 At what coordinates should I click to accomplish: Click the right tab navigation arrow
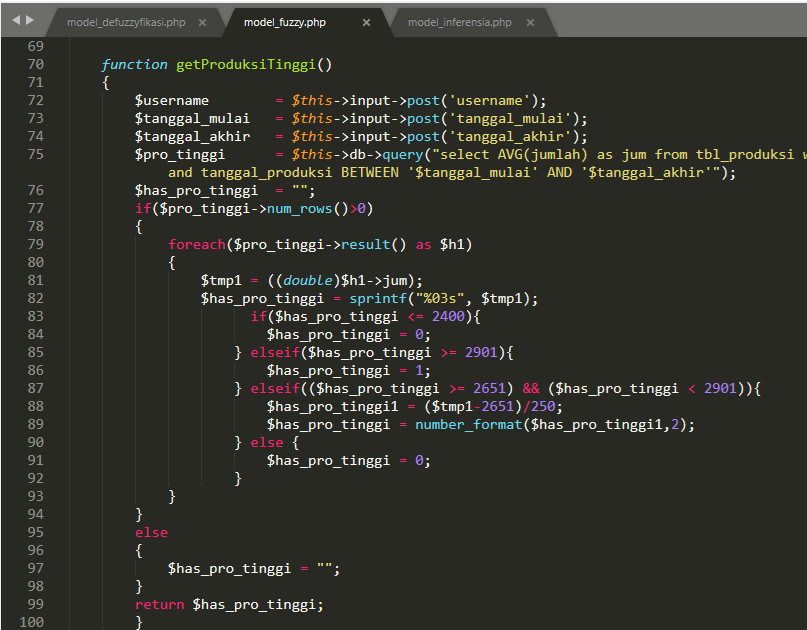pyautogui.click(x=29, y=20)
